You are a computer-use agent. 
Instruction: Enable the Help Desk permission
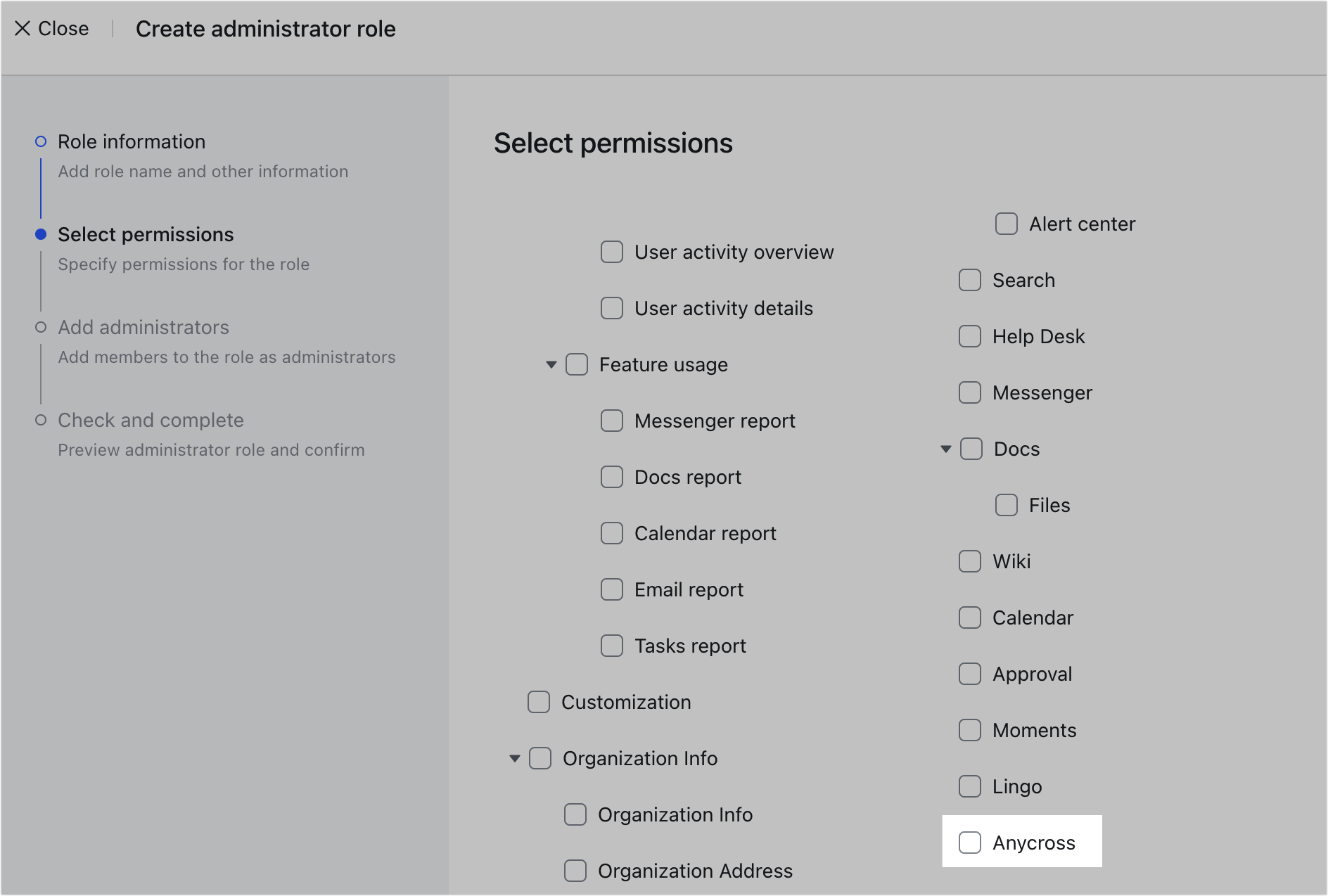[x=970, y=336]
